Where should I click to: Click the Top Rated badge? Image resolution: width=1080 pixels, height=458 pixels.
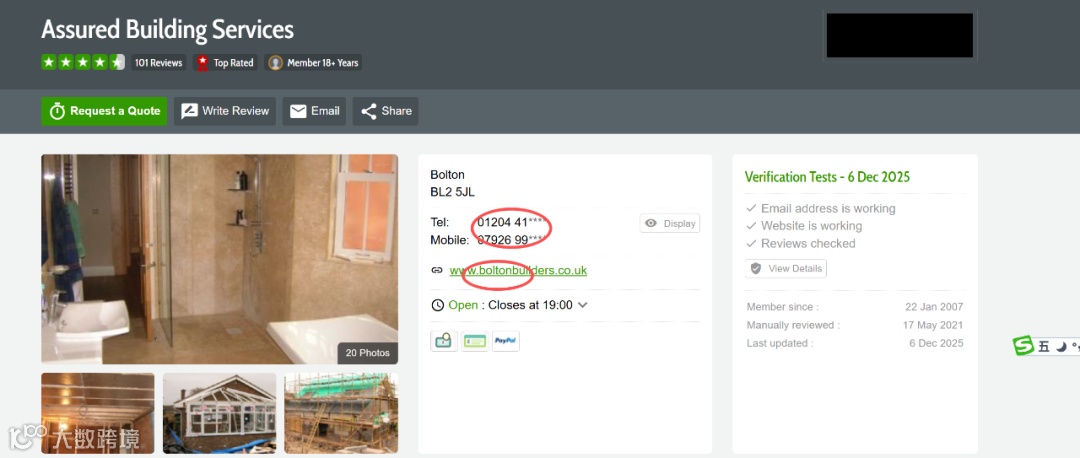pyautogui.click(x=226, y=63)
